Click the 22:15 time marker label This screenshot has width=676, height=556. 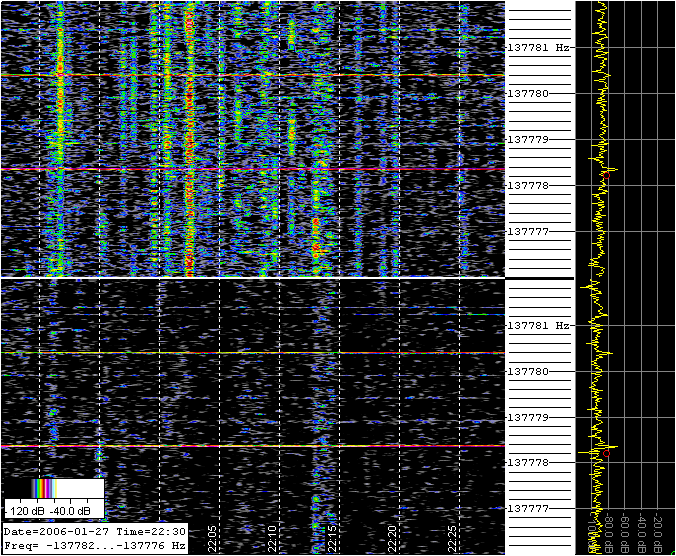(x=332, y=538)
